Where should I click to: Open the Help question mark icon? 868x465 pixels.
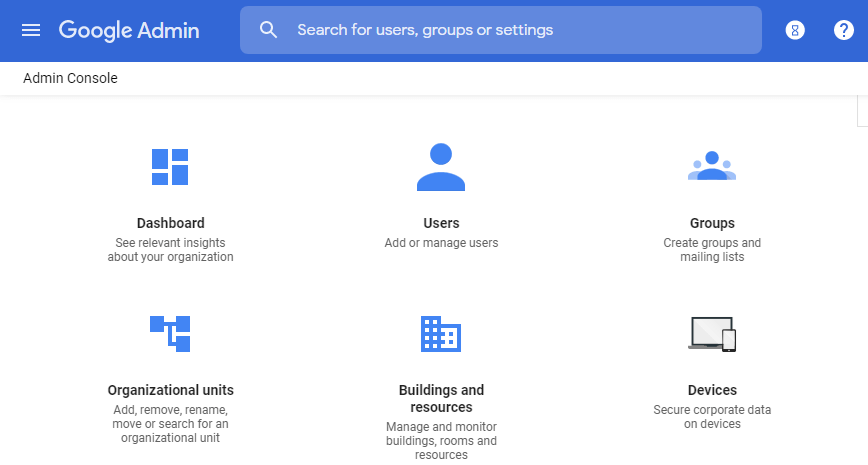tap(844, 30)
